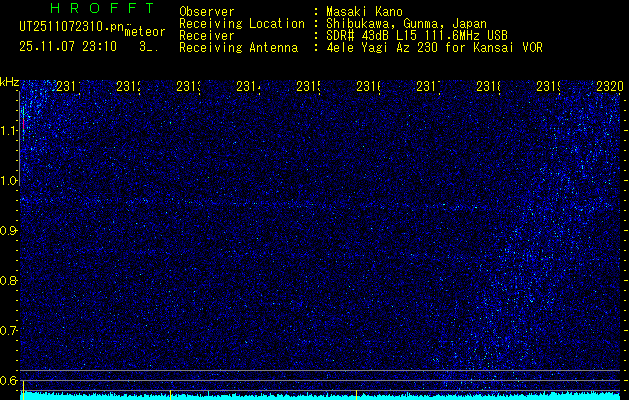This screenshot has width=629, height=400.
Task: Select the UT2511072310.pn file name
Action: [71, 27]
